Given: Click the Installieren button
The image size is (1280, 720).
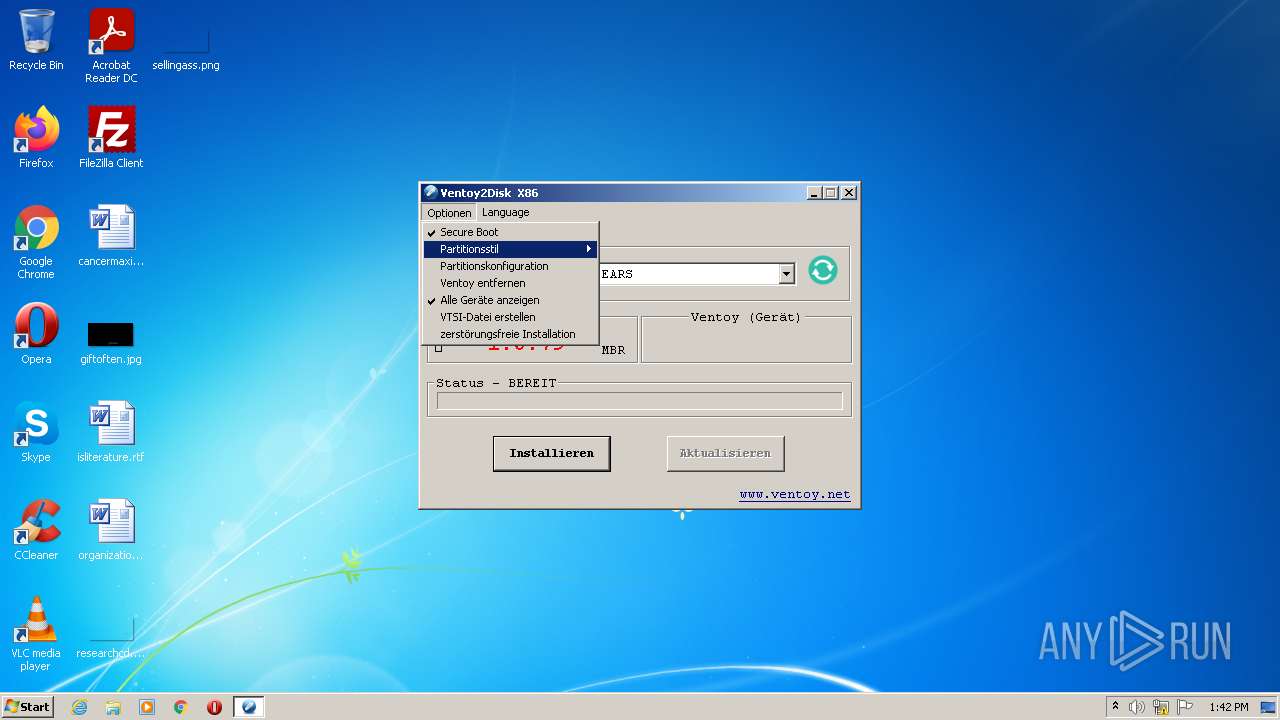Looking at the screenshot, I should (551, 453).
